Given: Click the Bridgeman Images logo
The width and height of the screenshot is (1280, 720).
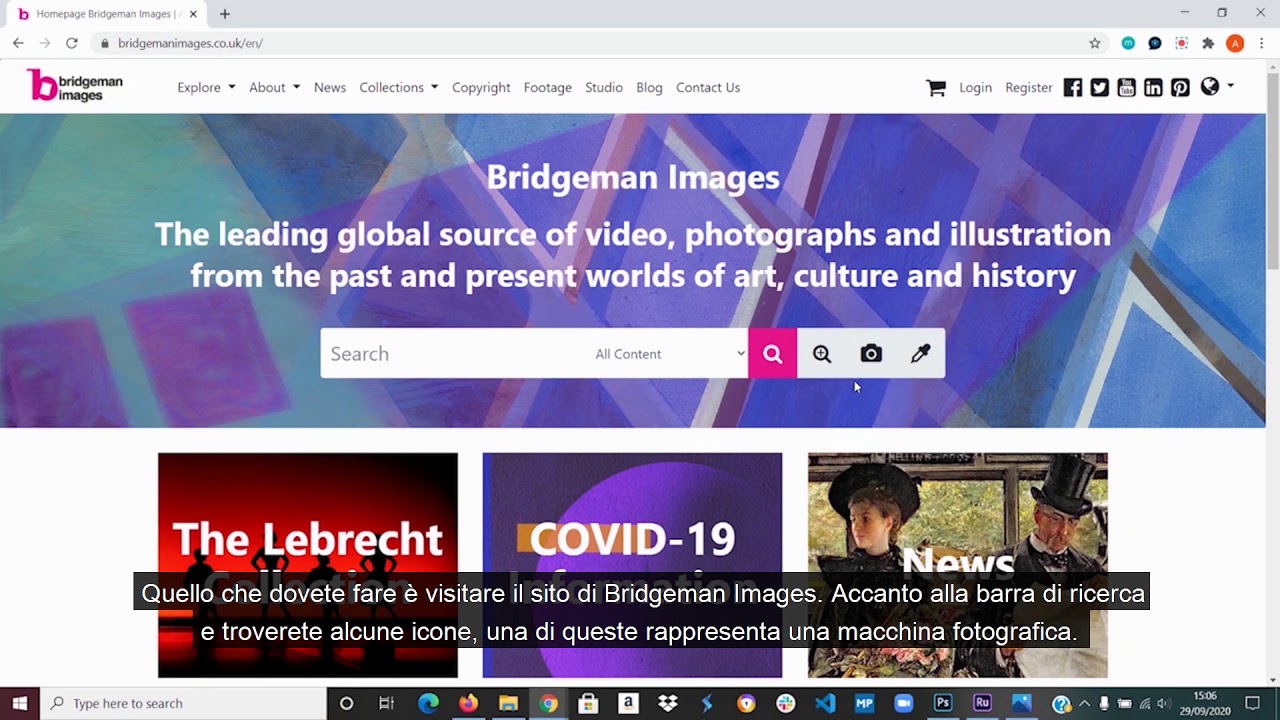Looking at the screenshot, I should click(75, 86).
